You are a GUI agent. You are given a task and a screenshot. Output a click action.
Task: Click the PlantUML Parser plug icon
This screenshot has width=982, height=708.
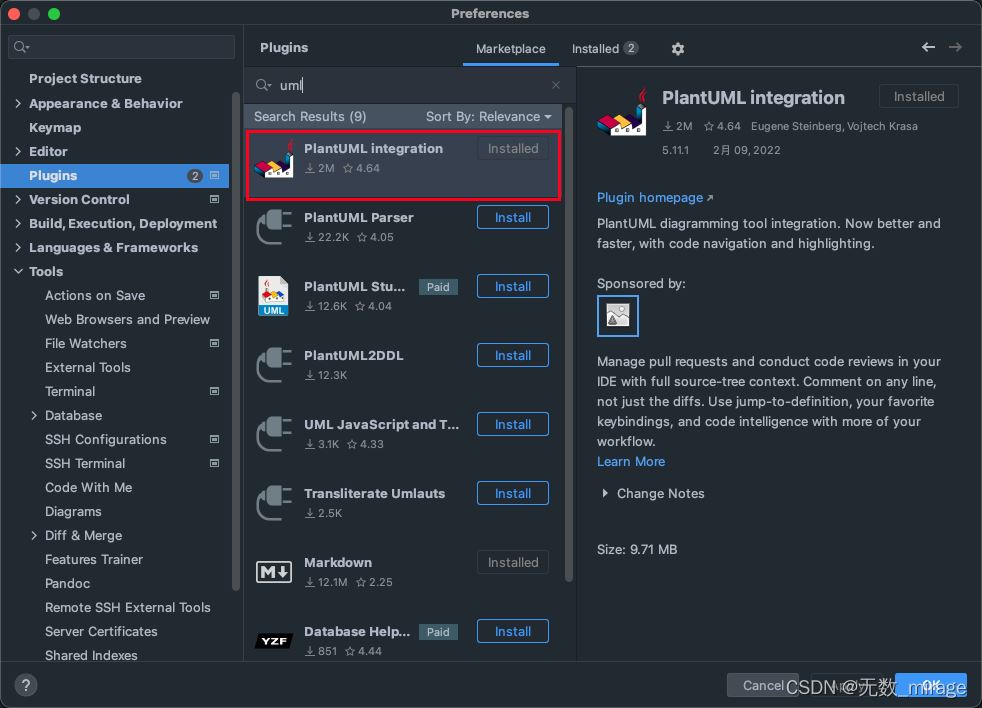pyautogui.click(x=274, y=227)
